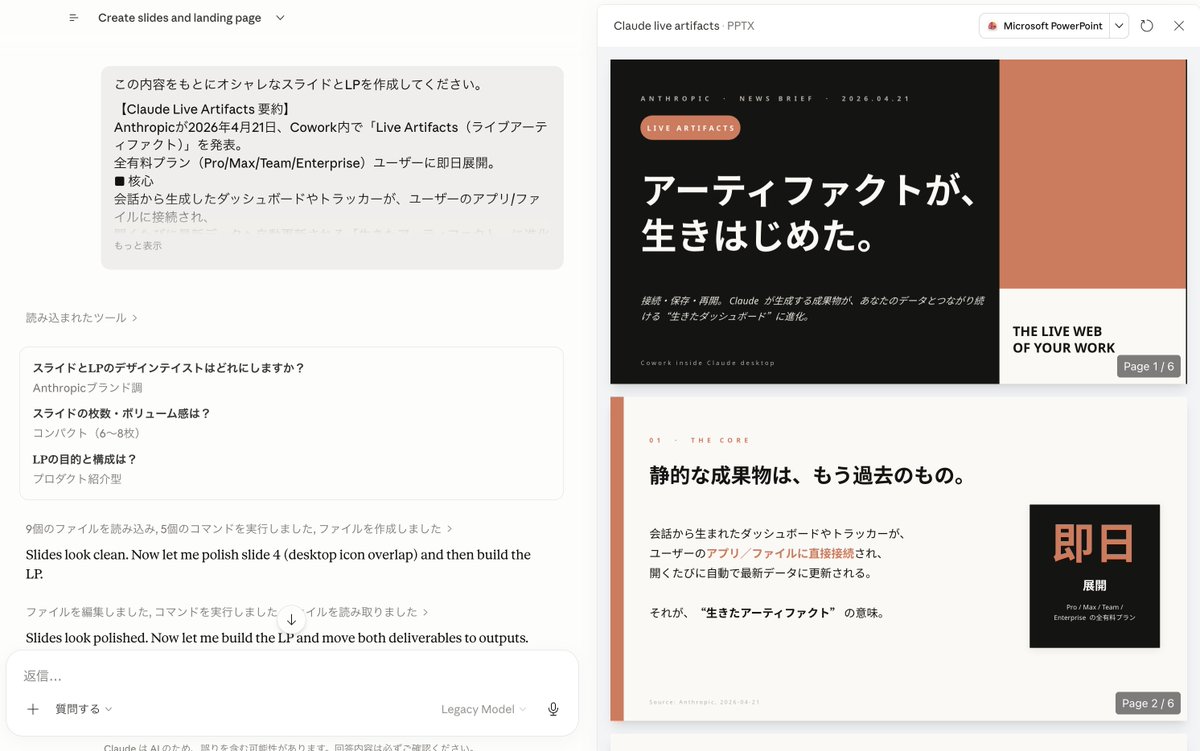This screenshot has width=1200, height=751.
Task: Select slide 2 thumbnail with 静的な成果物 heading
Action: (x=898, y=558)
